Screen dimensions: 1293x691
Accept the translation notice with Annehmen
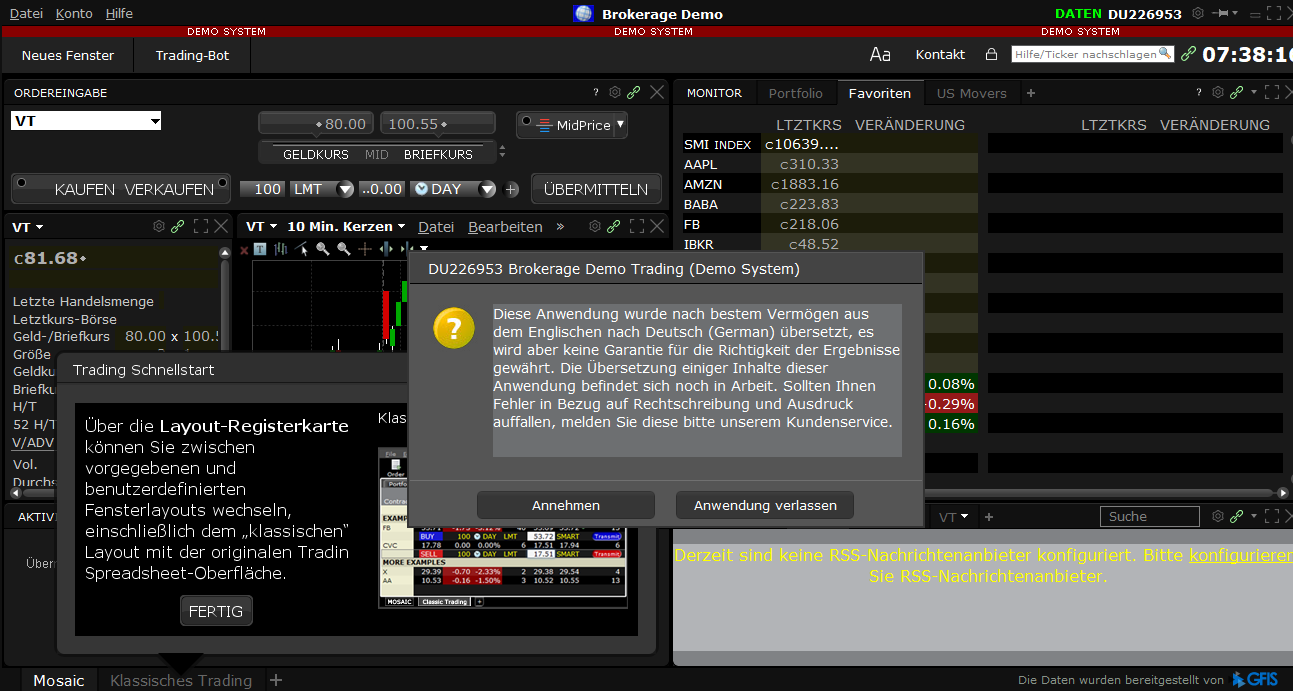565,505
